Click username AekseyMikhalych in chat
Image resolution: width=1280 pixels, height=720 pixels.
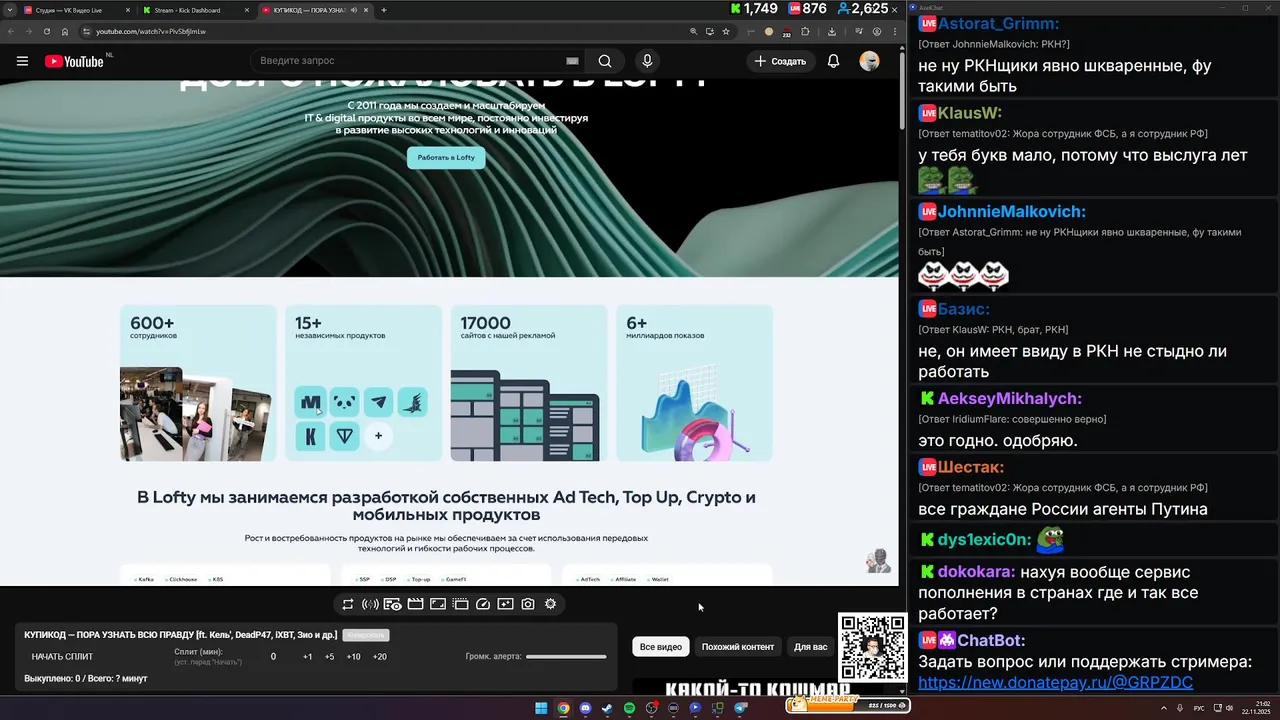coord(1009,399)
